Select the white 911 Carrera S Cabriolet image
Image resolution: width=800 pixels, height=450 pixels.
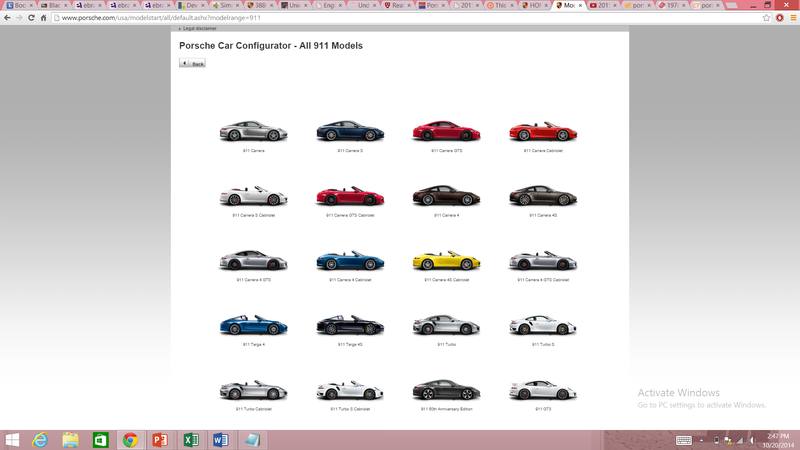(x=254, y=196)
